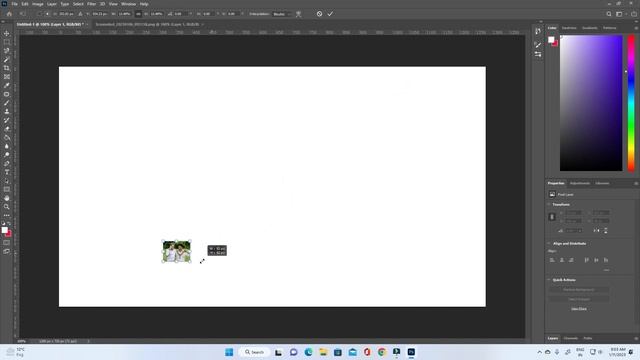640x360 pixels.
Task: Select the Blur tool
Action: coord(7,146)
